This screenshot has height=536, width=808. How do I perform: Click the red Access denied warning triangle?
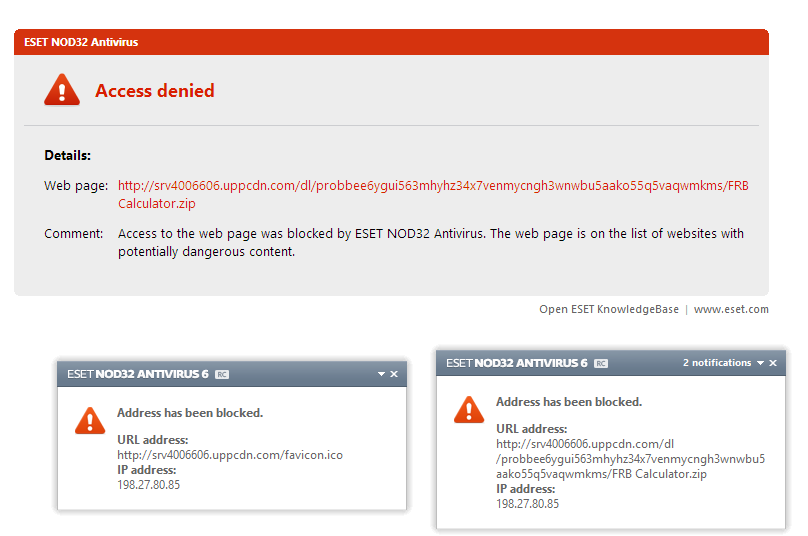[62, 90]
